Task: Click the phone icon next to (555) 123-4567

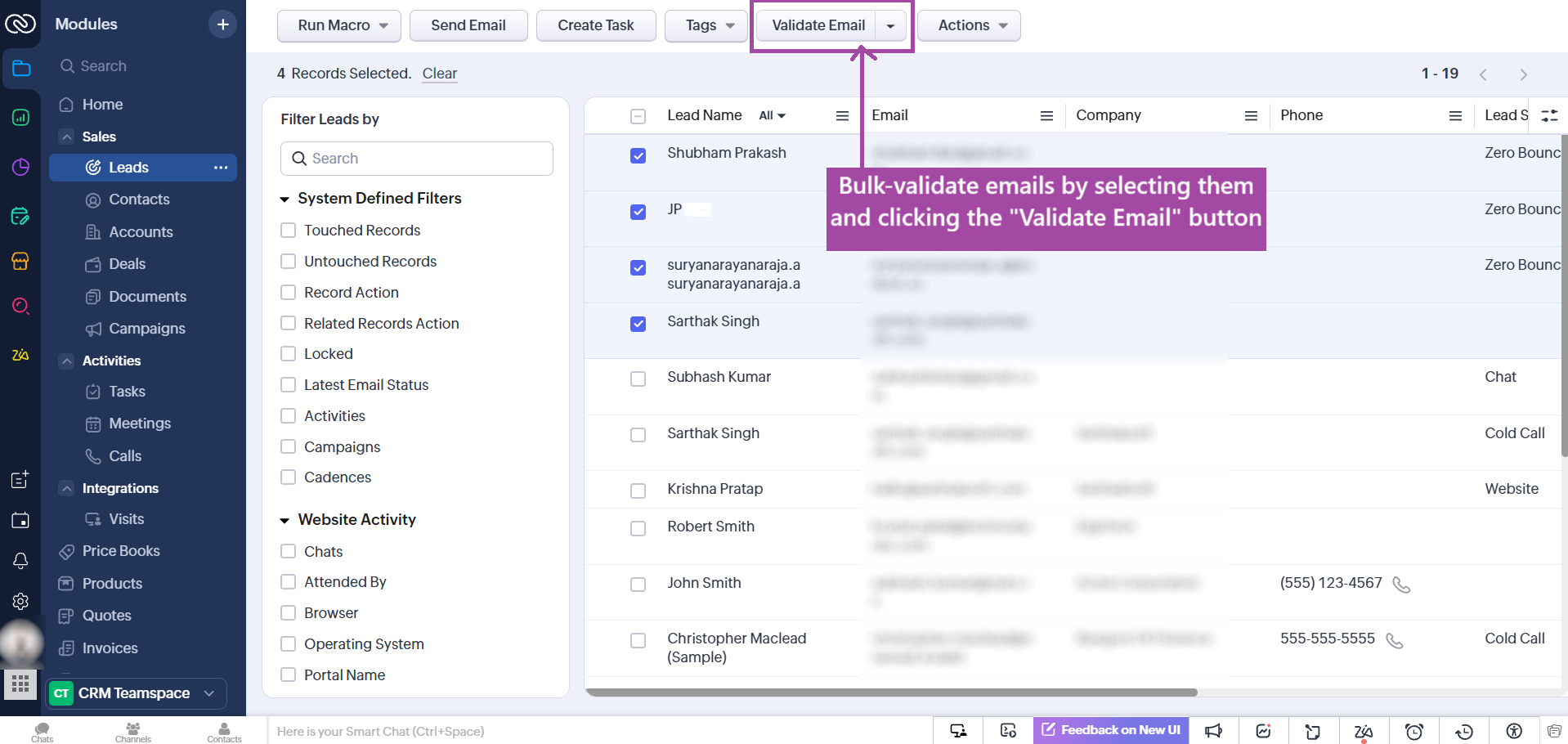Action: pyautogui.click(x=1401, y=585)
